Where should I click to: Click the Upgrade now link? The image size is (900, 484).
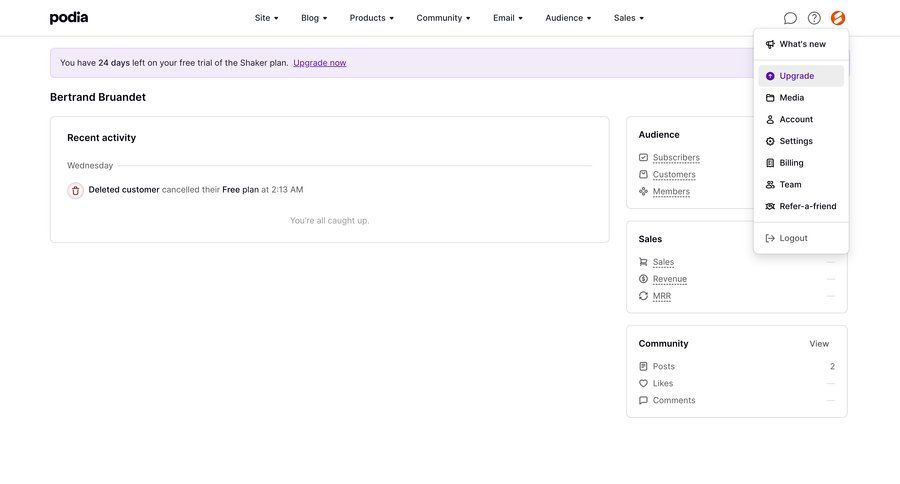320,63
